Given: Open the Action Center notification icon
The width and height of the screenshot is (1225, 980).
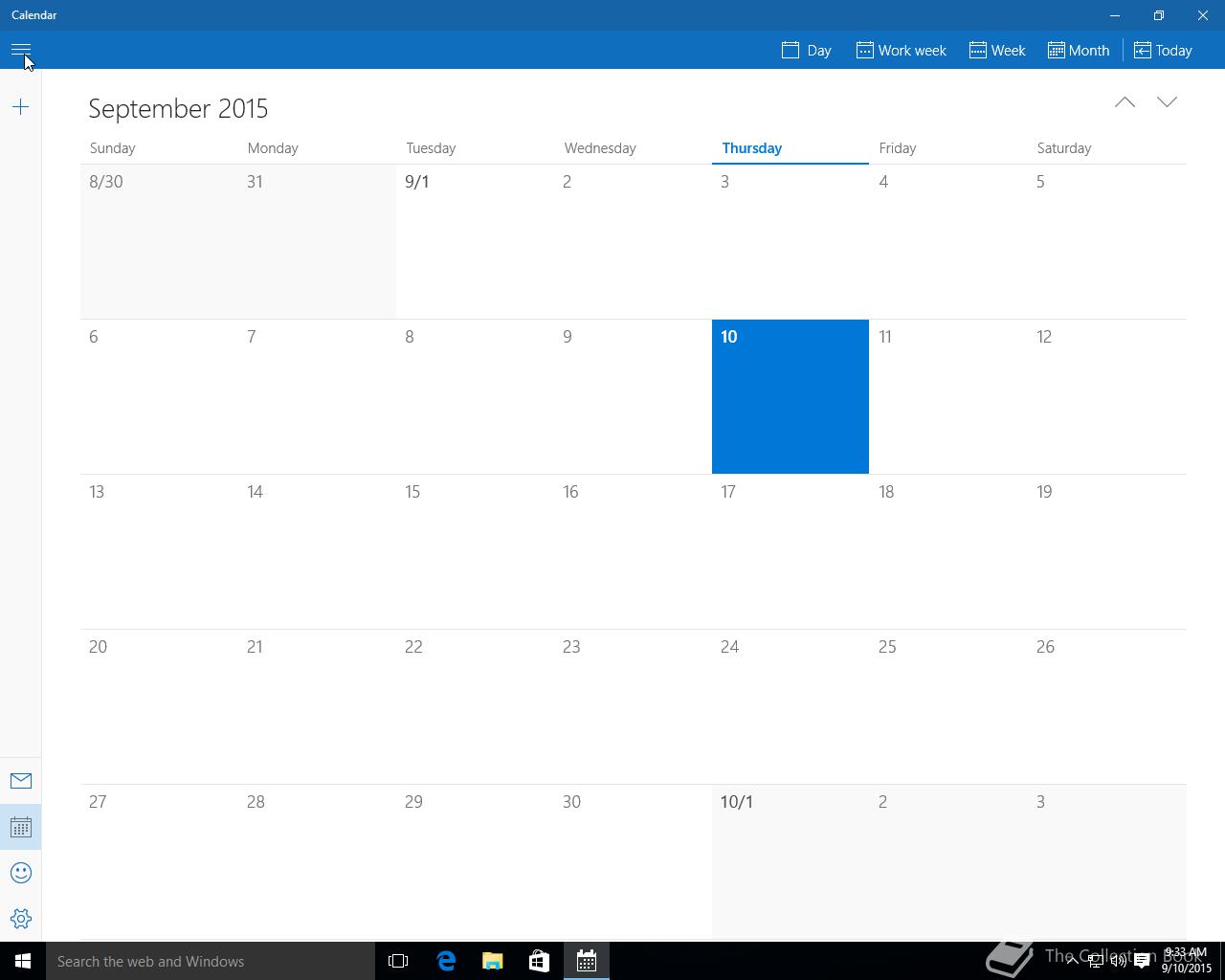Looking at the screenshot, I should [1142, 962].
